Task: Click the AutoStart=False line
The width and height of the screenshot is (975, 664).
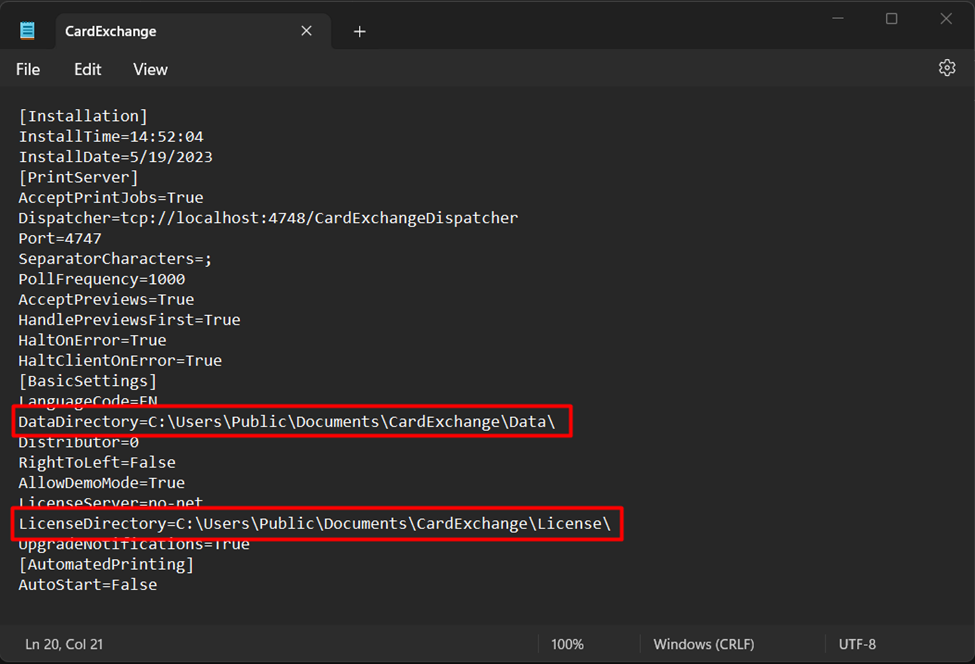Action: coord(88,585)
